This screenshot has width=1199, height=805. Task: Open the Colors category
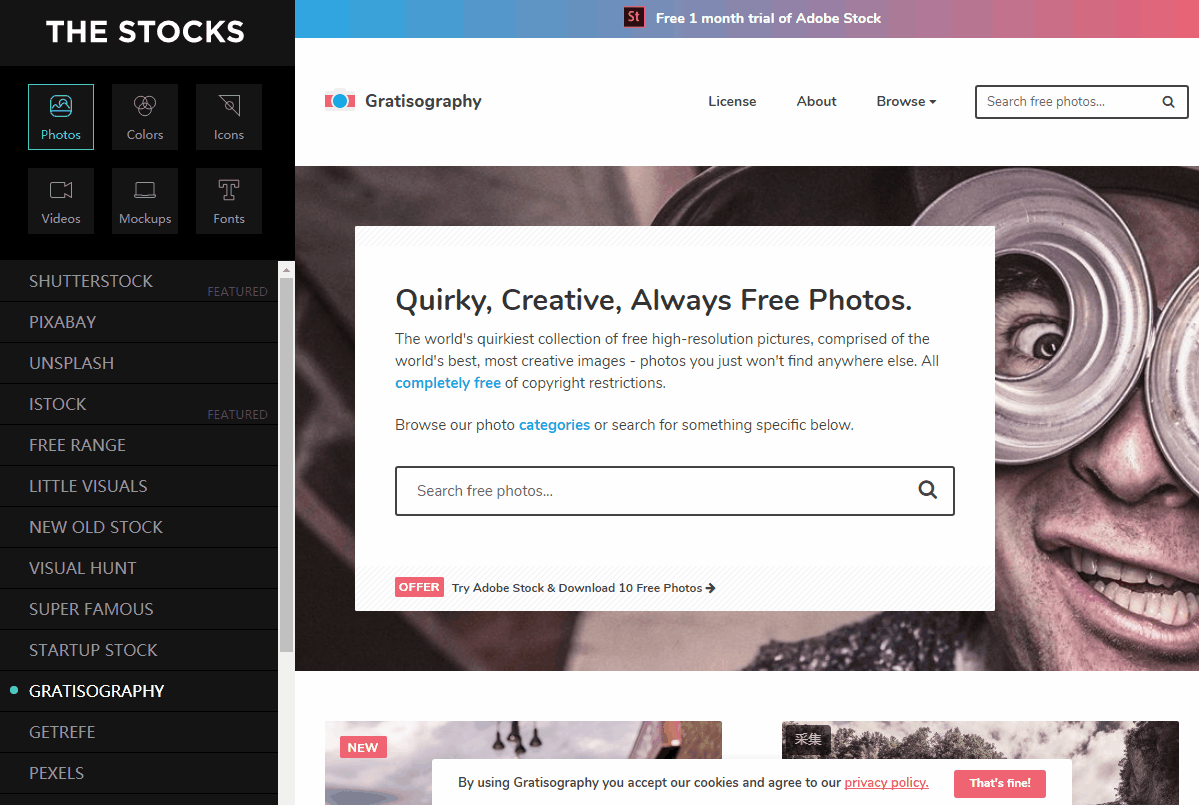tap(145, 117)
